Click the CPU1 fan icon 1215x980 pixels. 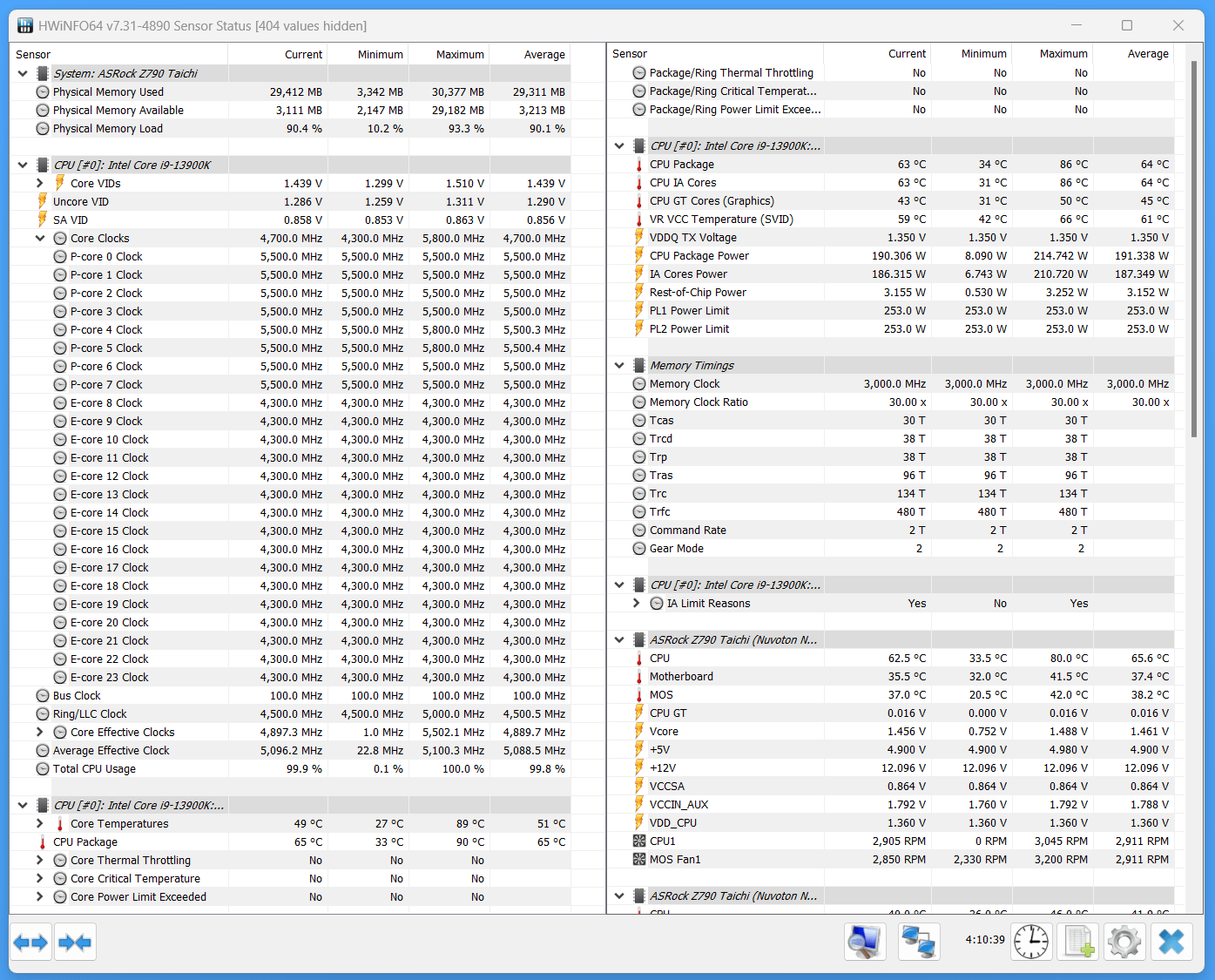click(x=639, y=841)
